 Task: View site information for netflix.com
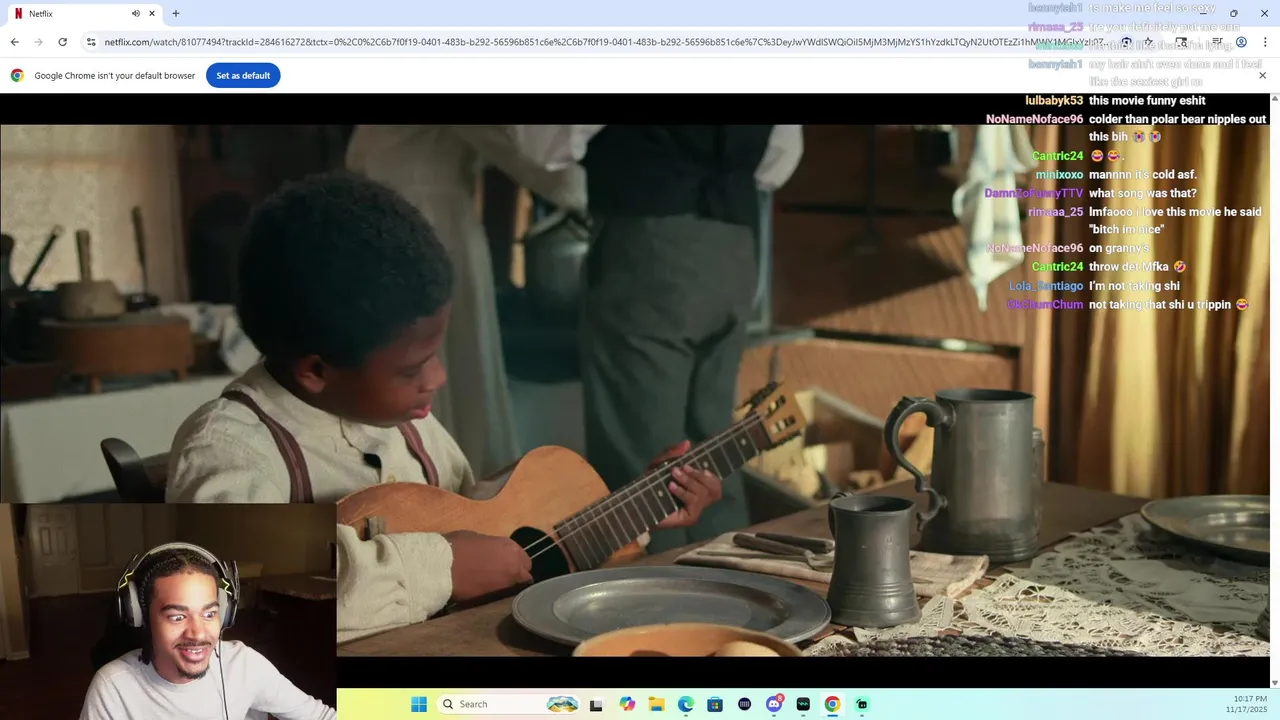click(91, 42)
